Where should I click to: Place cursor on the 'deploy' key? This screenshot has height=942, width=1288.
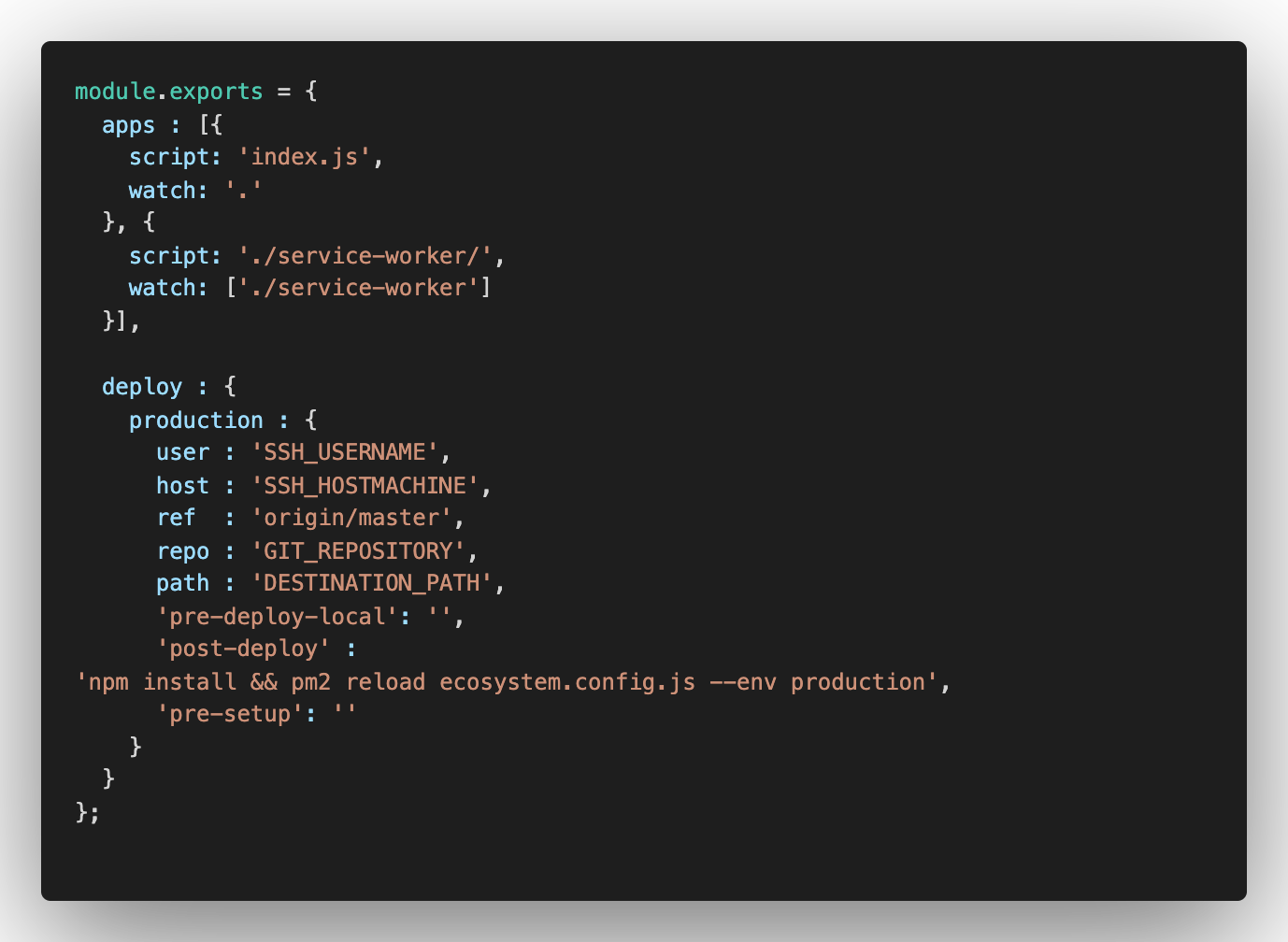coord(142,387)
